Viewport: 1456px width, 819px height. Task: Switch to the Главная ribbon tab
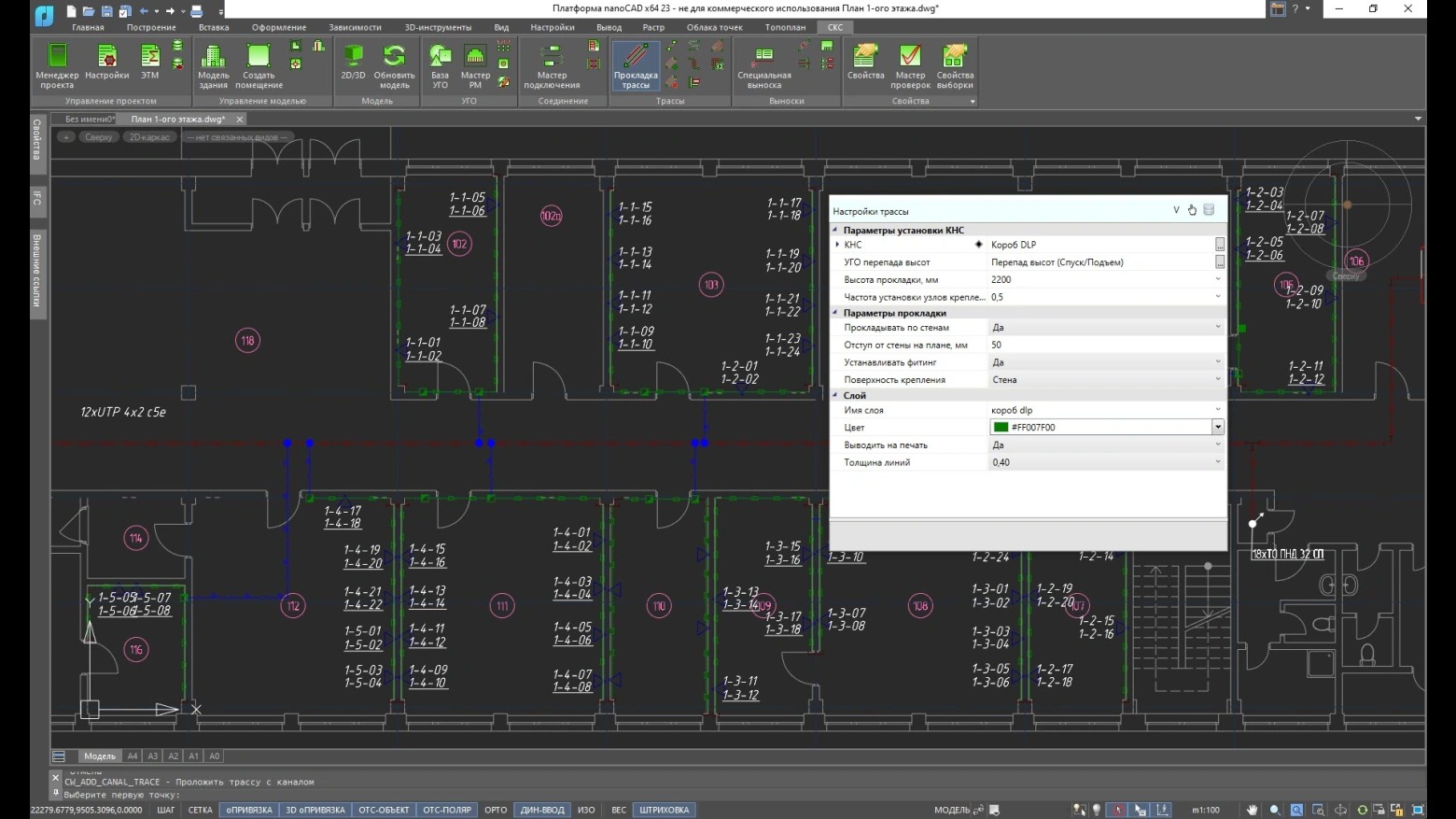(x=88, y=27)
